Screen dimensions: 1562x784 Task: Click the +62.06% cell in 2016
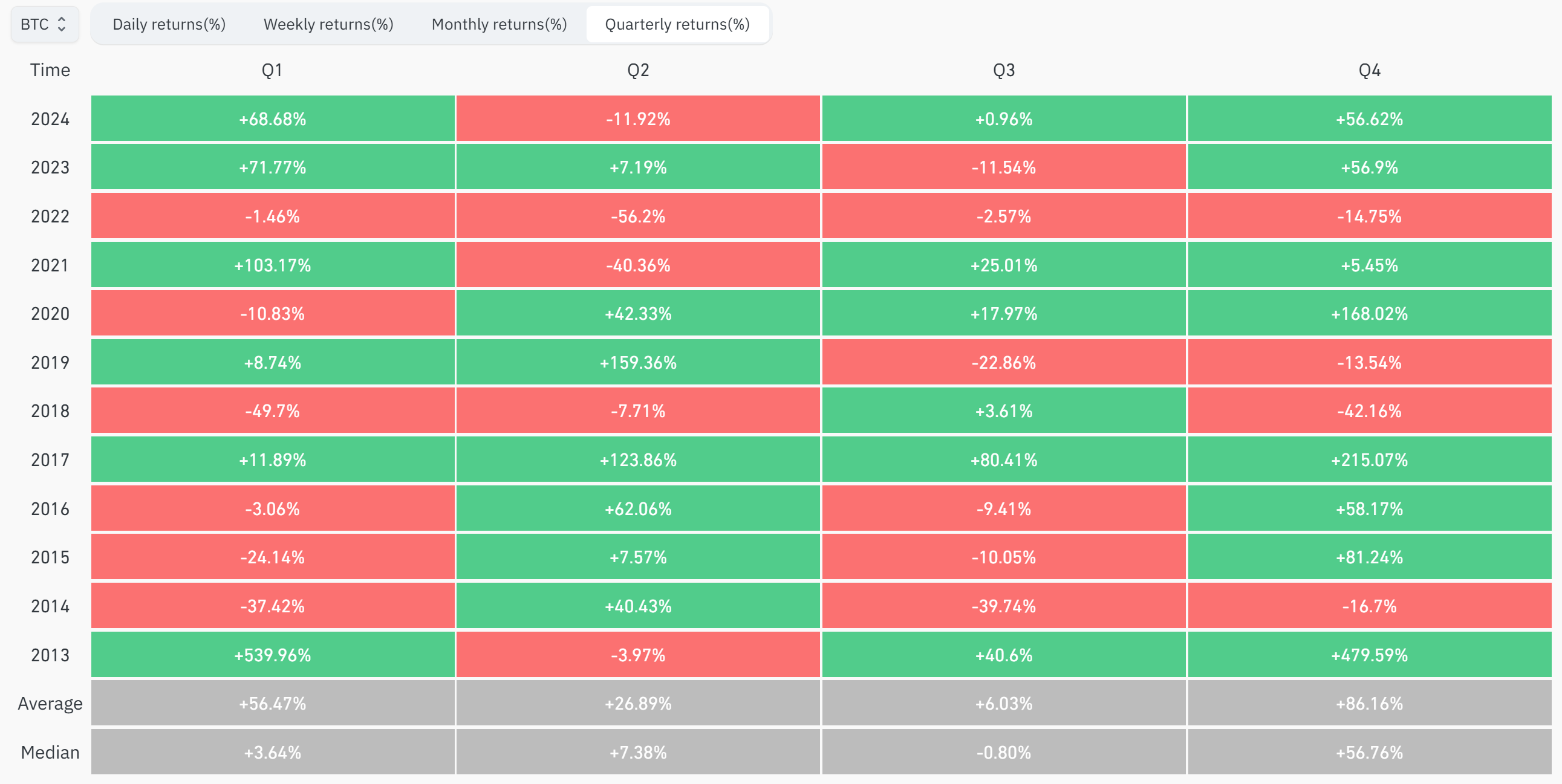pyautogui.click(x=638, y=509)
